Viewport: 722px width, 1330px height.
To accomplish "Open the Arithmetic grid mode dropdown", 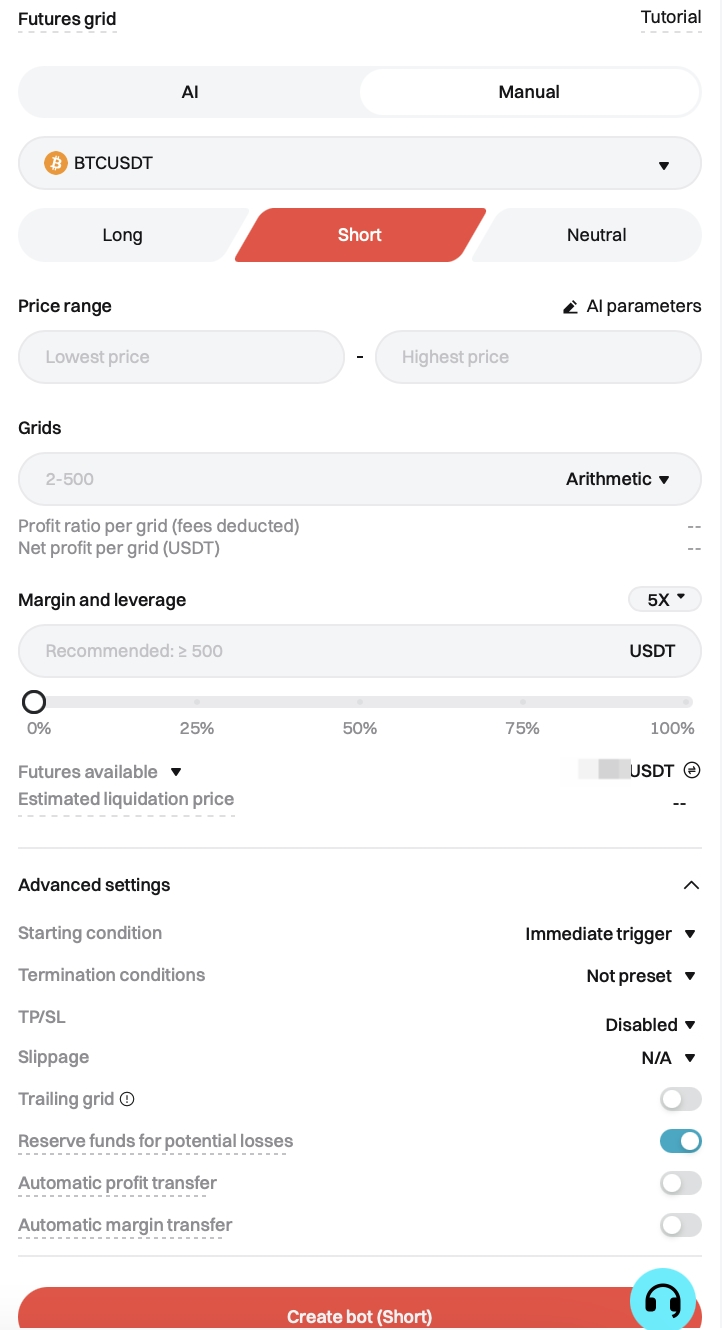I will coord(617,479).
